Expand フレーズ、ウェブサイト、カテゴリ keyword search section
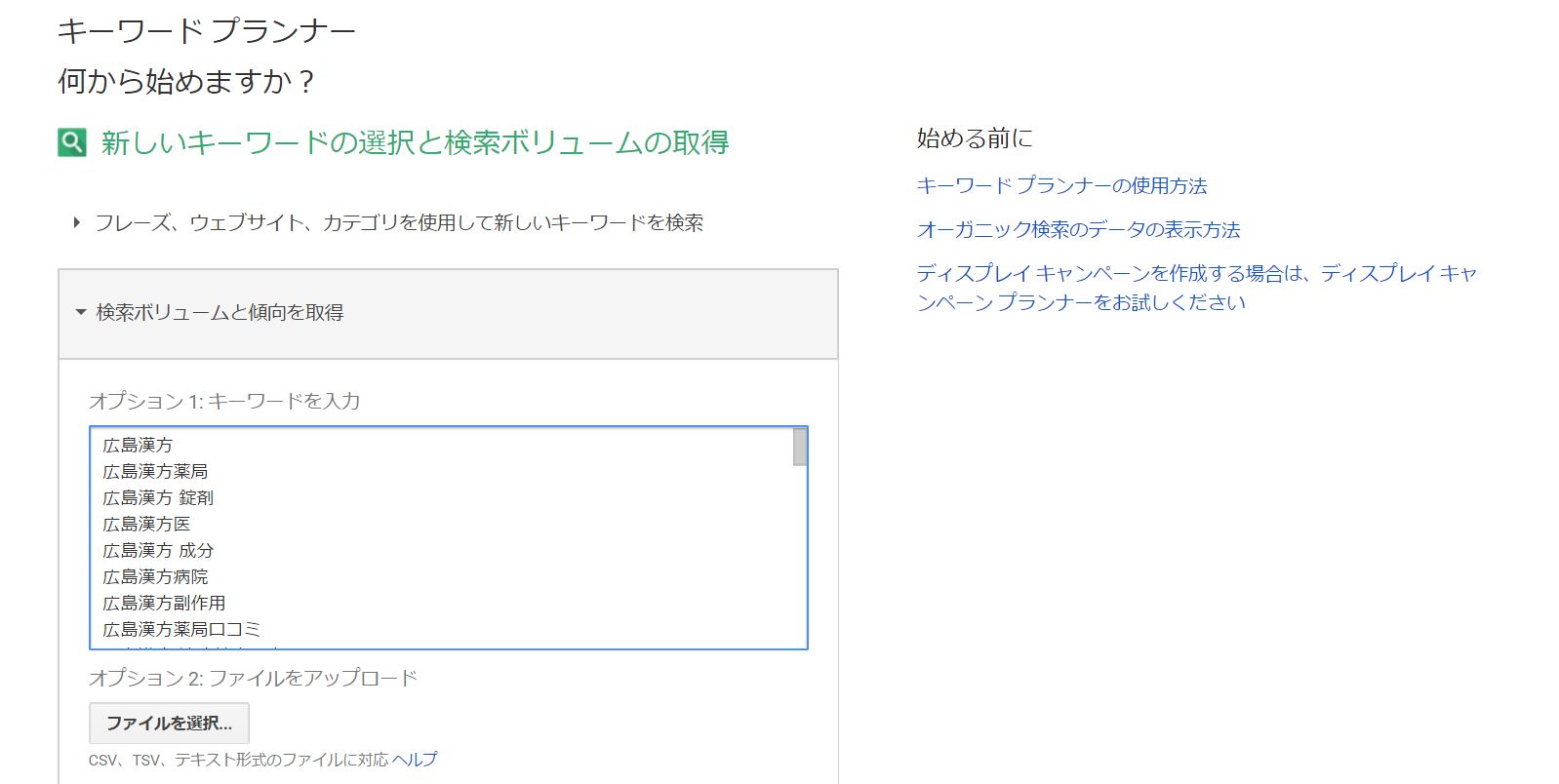 398,223
